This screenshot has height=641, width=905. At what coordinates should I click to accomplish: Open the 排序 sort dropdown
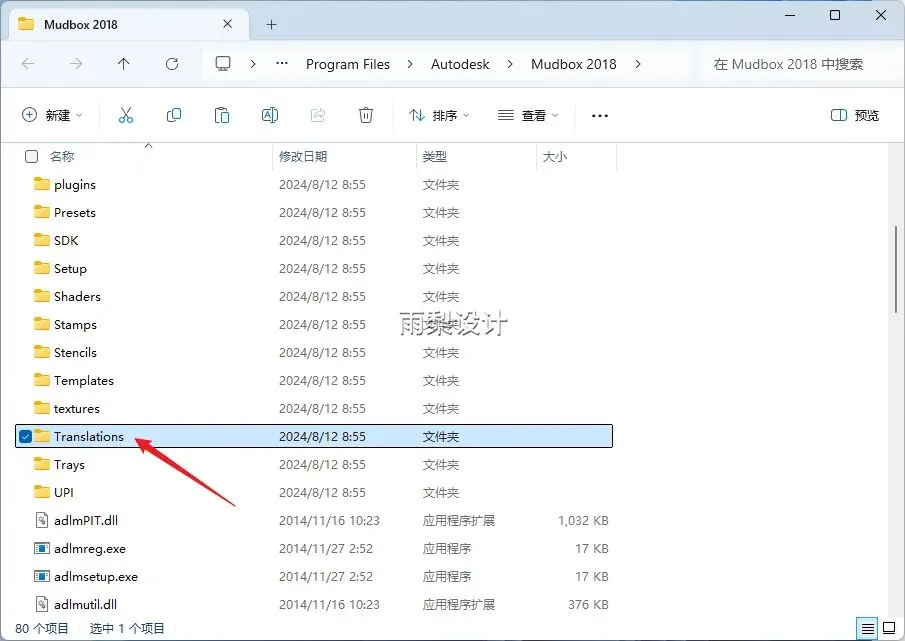tap(439, 115)
